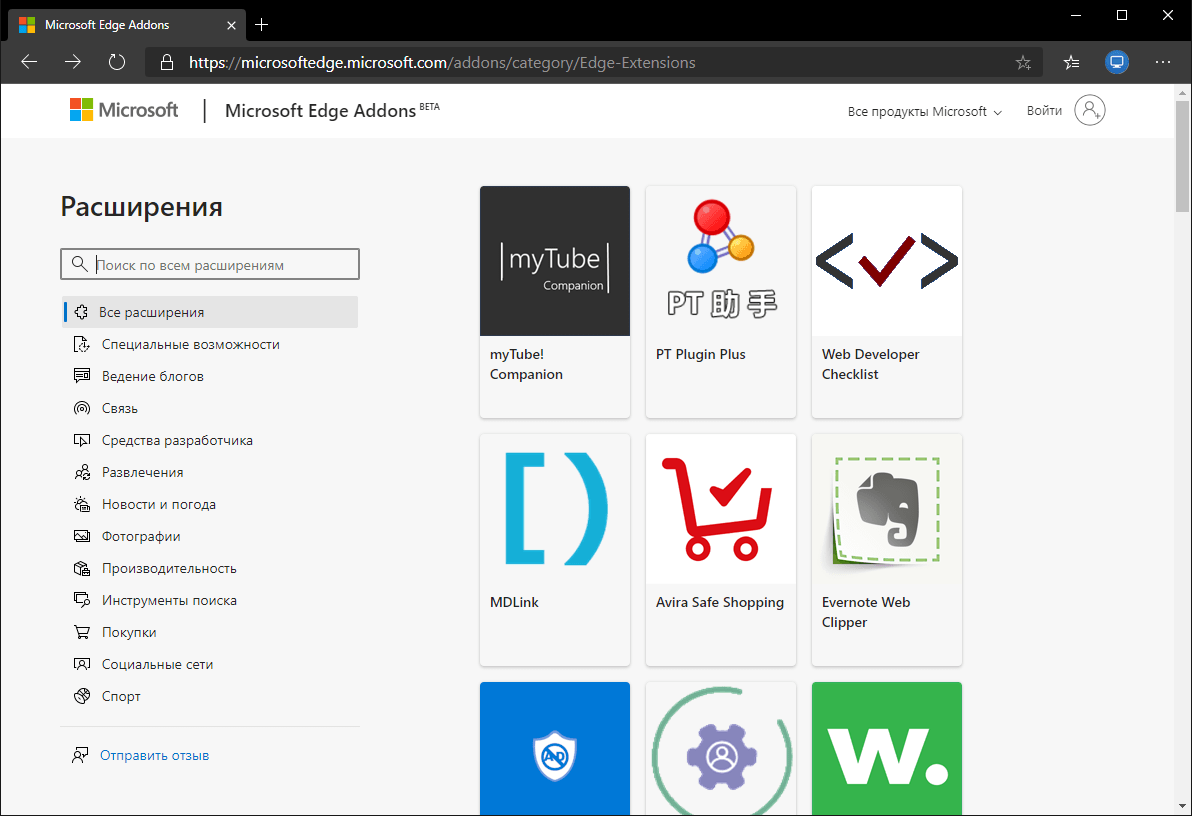Viewport: 1192px width, 816px height.
Task: Open the blue ad-blocker shield extension tile
Action: click(x=555, y=748)
